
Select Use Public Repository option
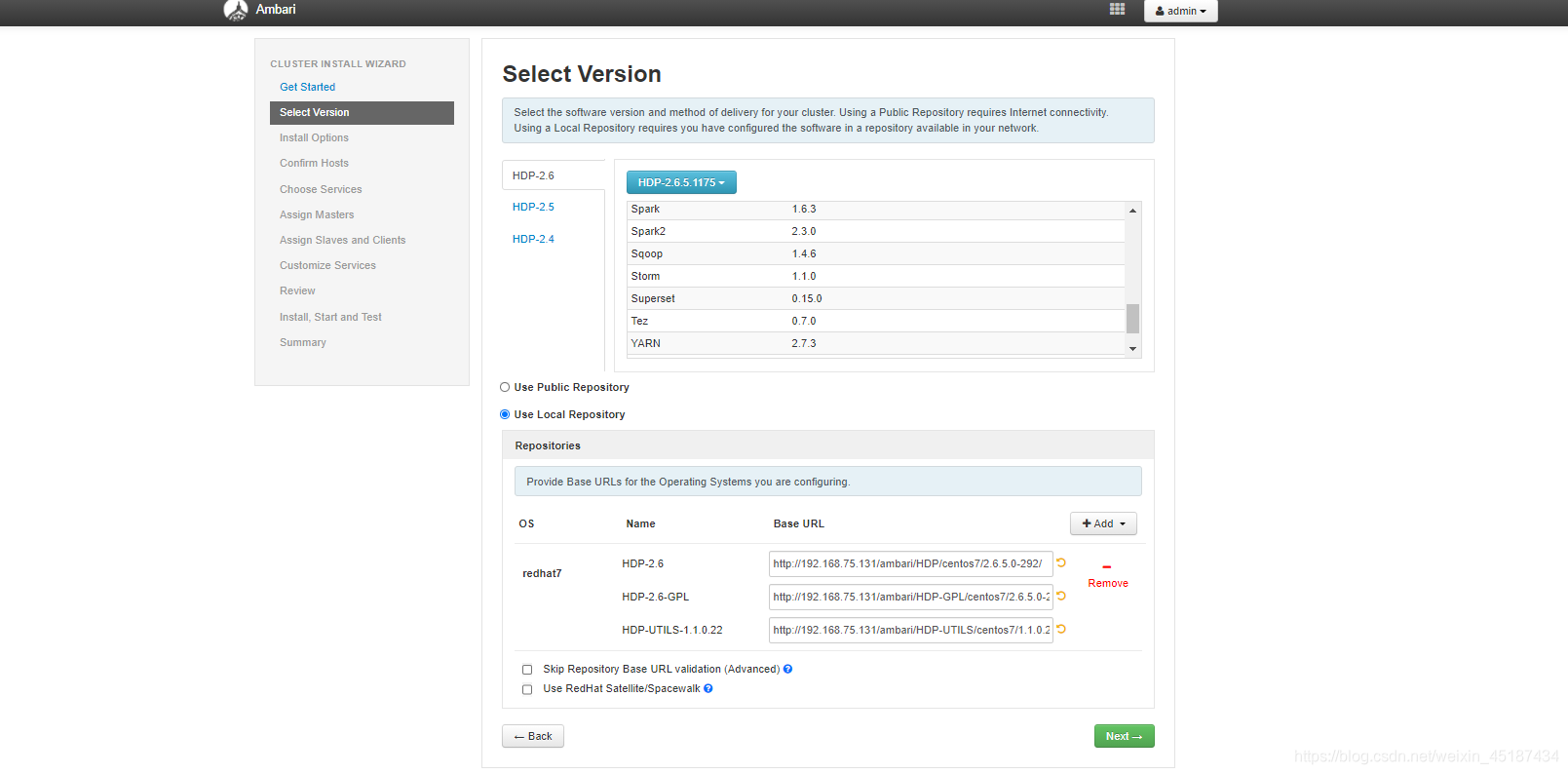505,387
